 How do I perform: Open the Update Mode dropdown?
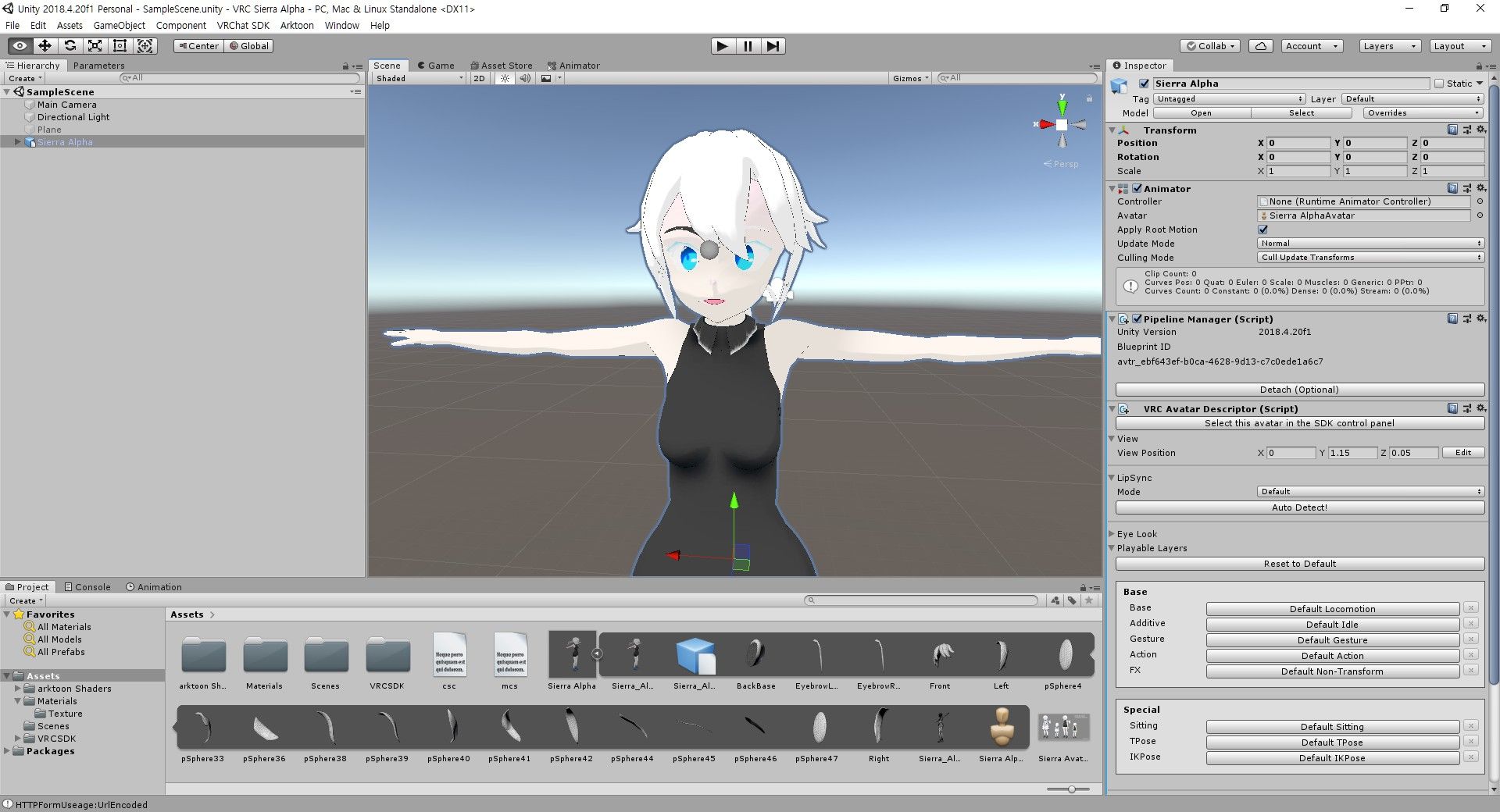[1371, 244]
